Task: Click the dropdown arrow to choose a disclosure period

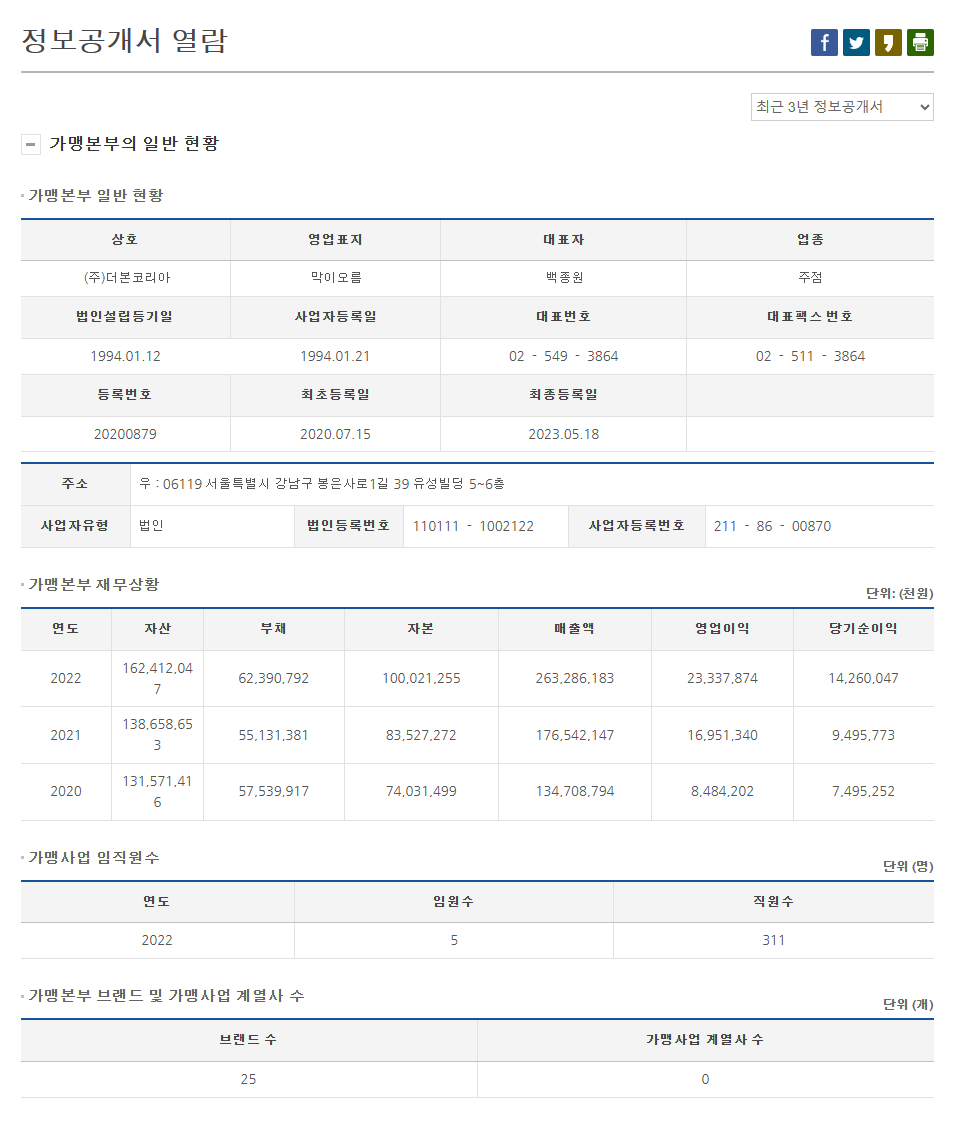Action: [925, 107]
